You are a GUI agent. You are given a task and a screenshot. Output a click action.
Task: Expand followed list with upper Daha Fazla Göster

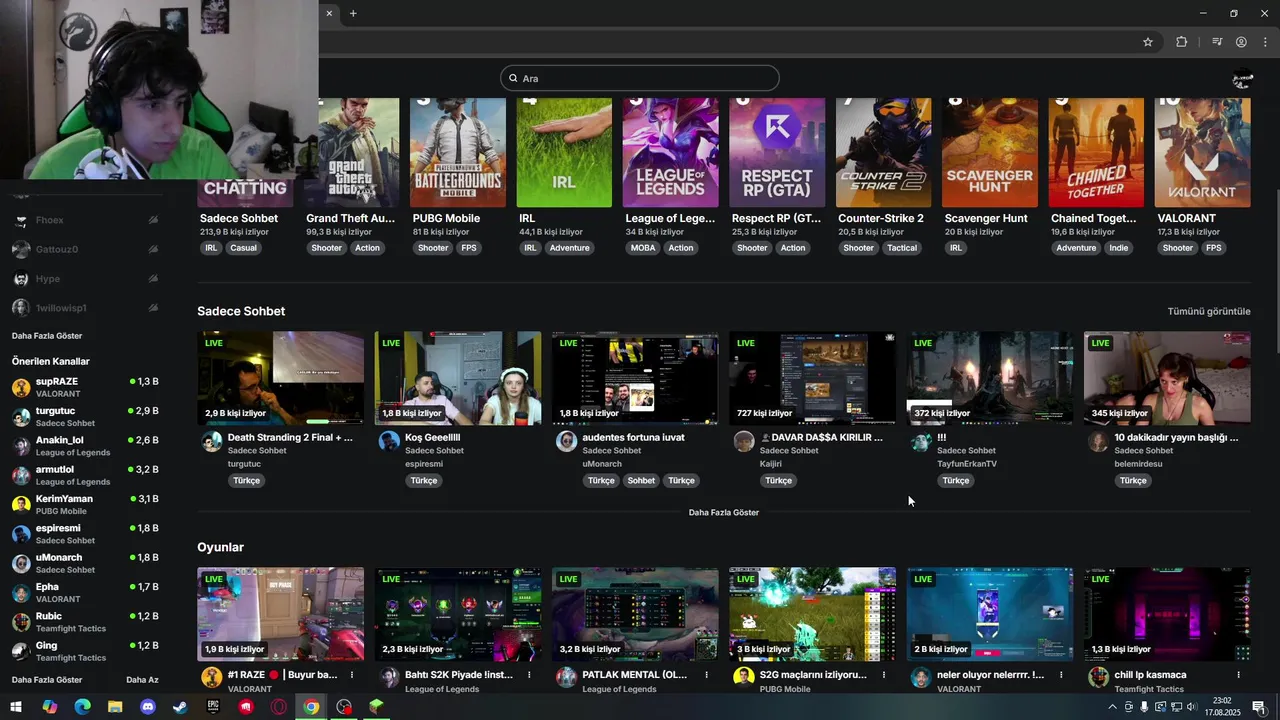[x=47, y=336]
